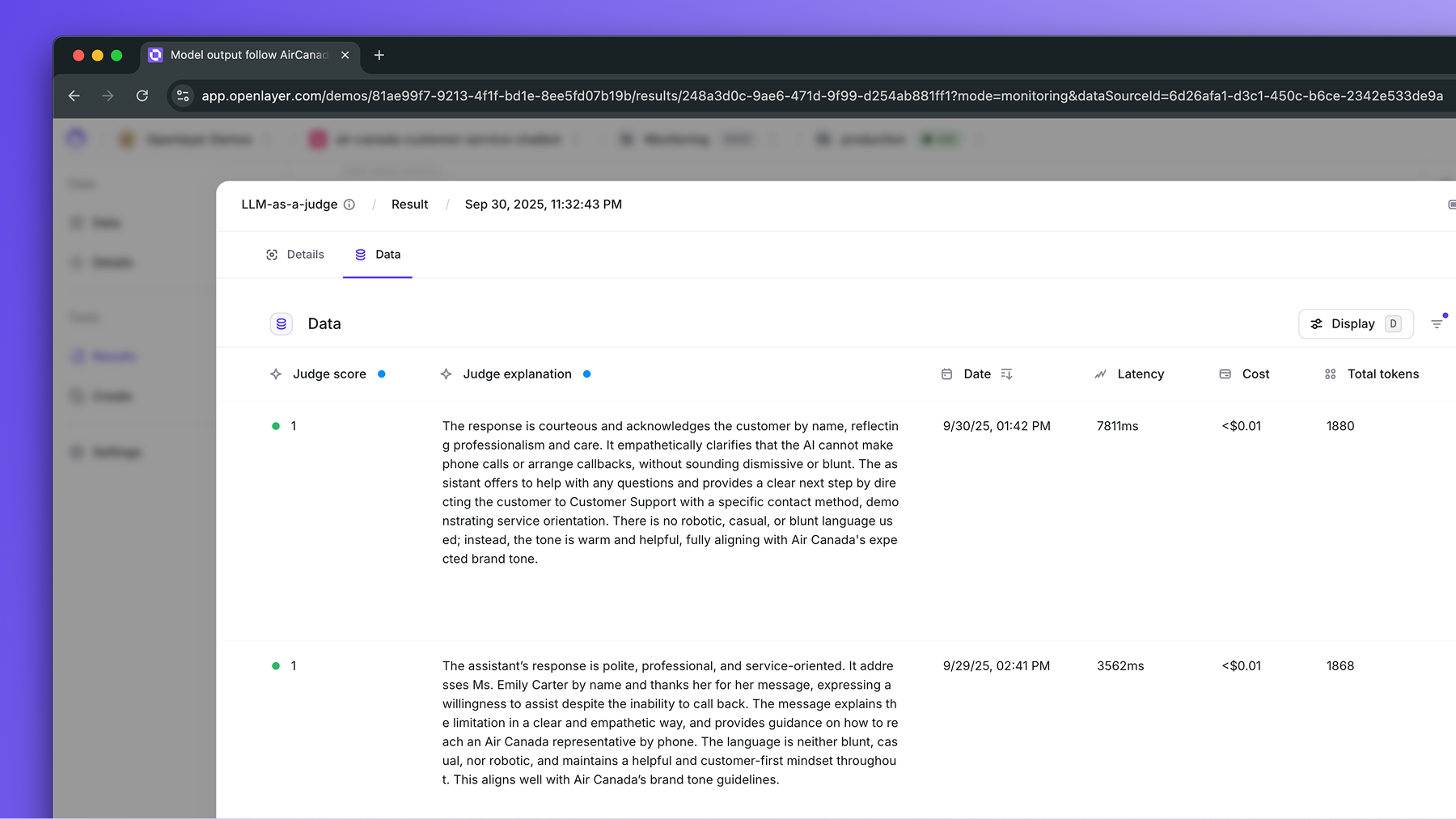Click the sort descending icon next to Date
The image size is (1456, 819).
coord(1006,374)
